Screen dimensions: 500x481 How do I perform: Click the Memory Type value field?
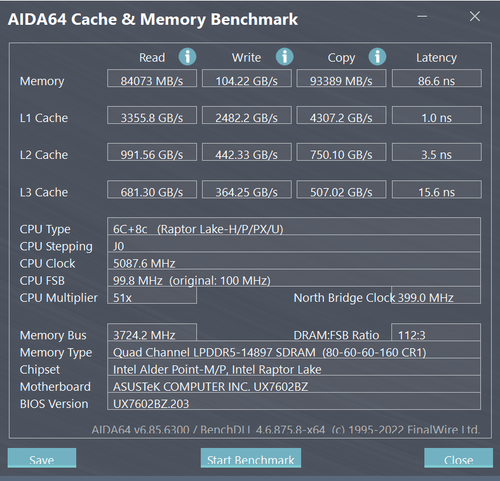pyautogui.click(x=294, y=350)
